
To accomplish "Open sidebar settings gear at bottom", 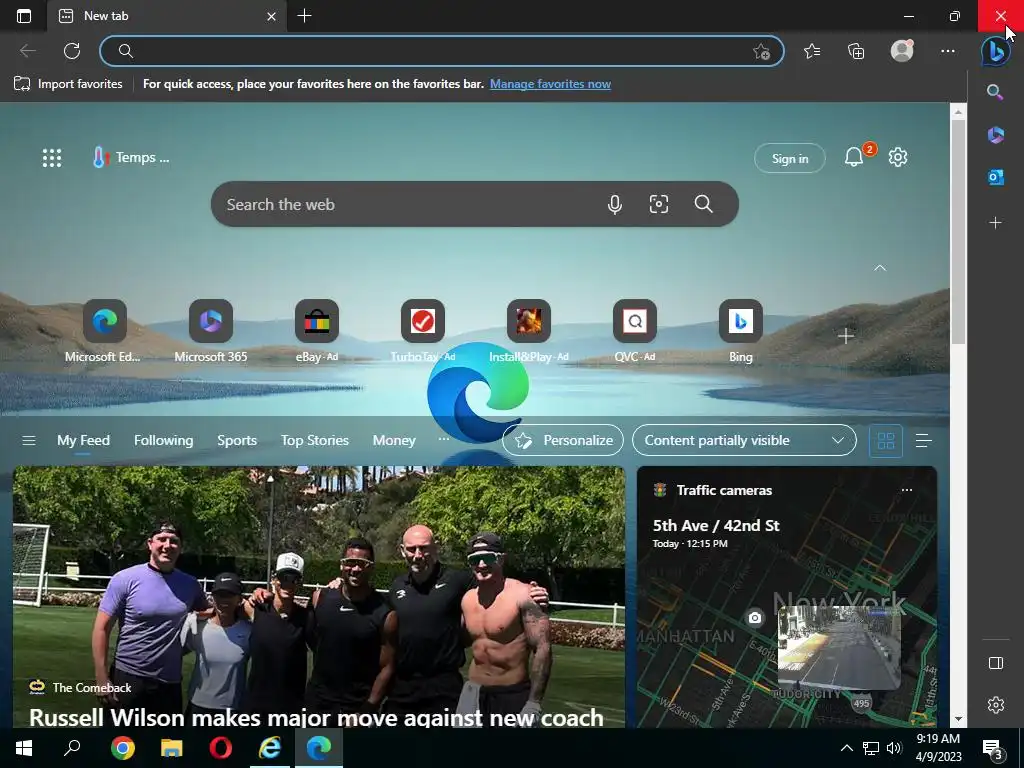I will (x=995, y=705).
